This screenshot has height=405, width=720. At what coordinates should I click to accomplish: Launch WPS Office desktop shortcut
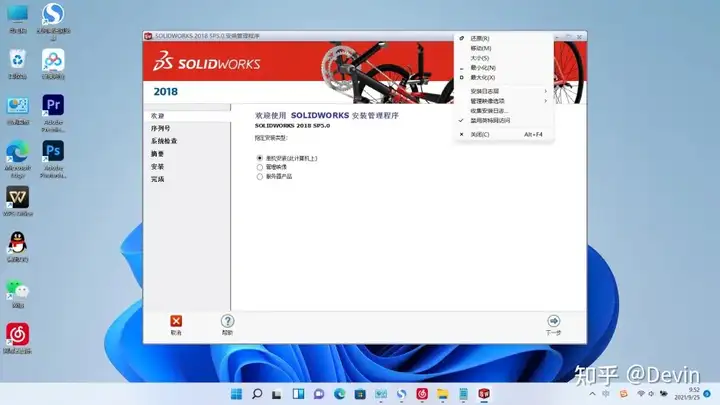click(17, 201)
